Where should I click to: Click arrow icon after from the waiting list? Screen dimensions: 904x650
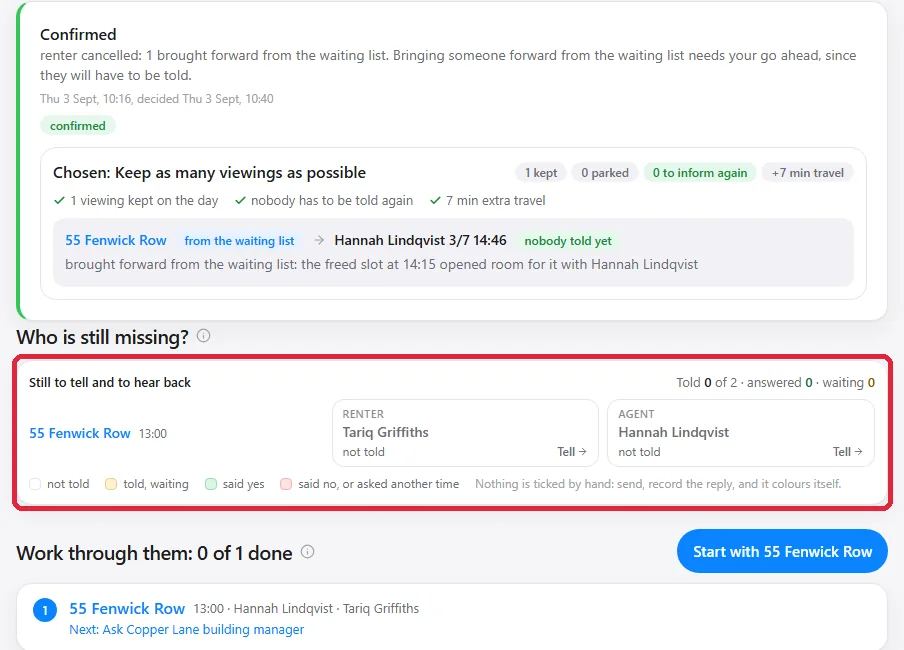click(x=319, y=241)
